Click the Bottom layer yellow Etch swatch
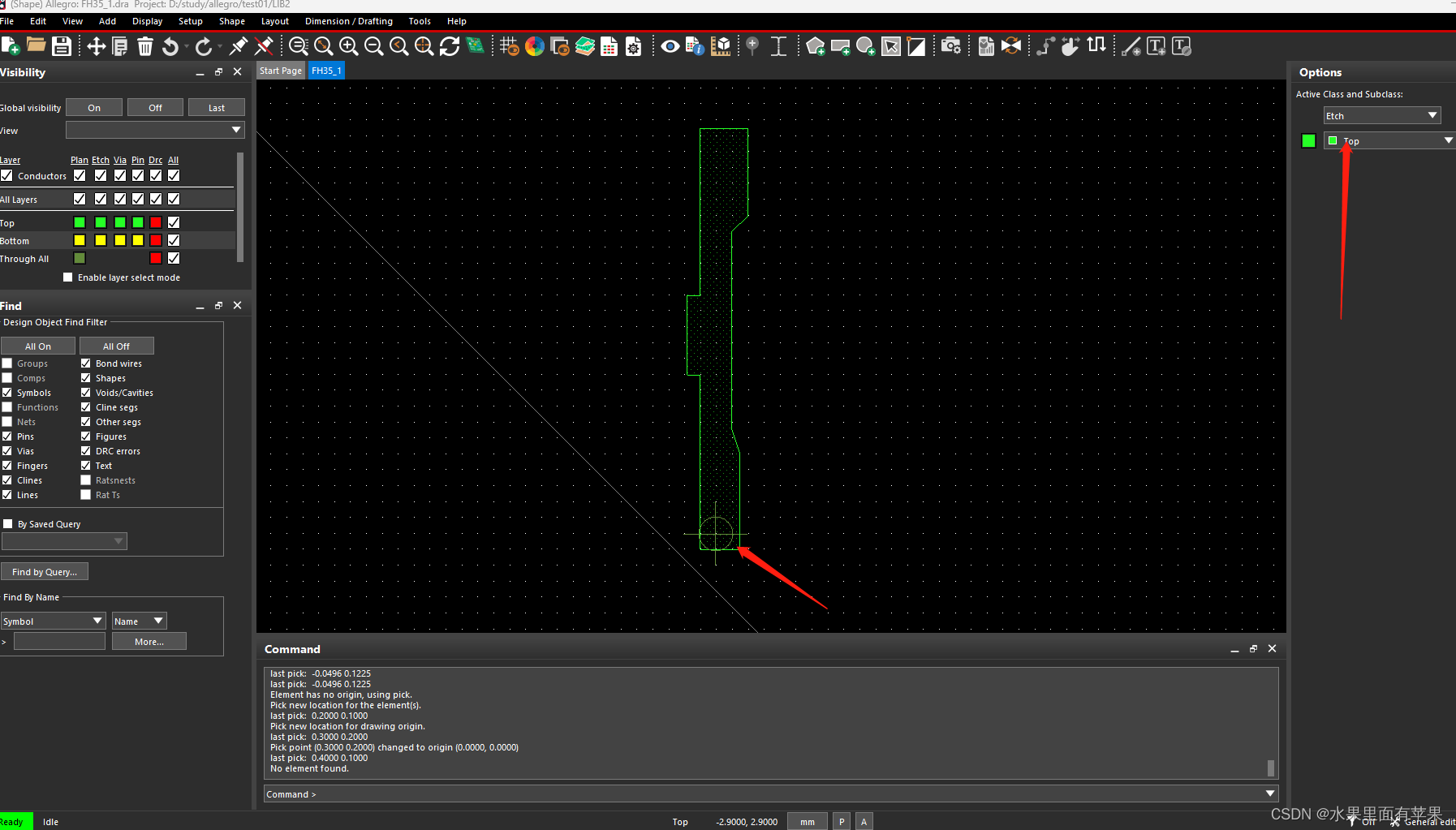Screen dimensions: 1456x830 coord(101,240)
